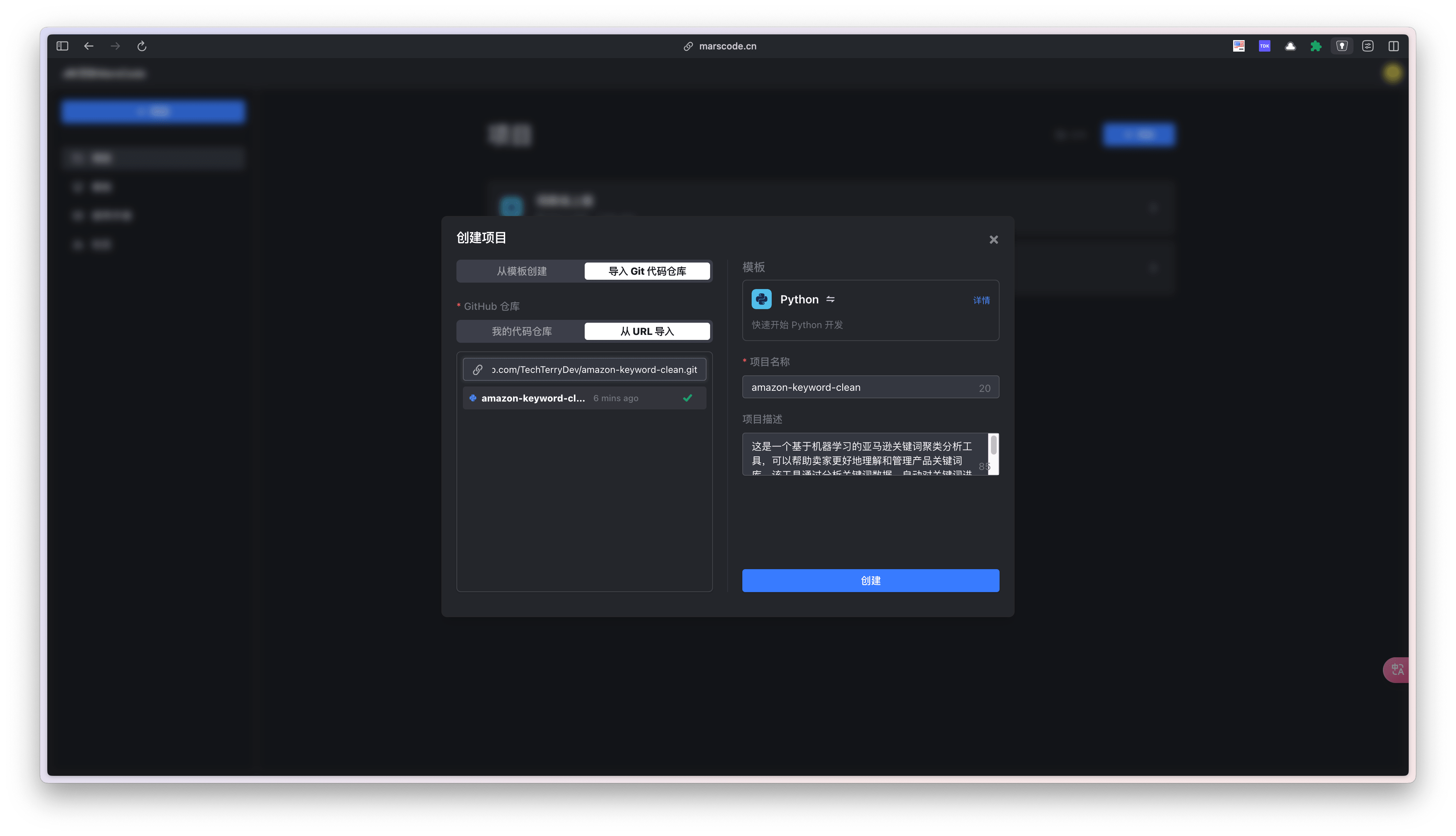Image resolution: width=1456 pixels, height=836 pixels.
Task: Open the flag extension icon in toolbar
Action: 1239,46
